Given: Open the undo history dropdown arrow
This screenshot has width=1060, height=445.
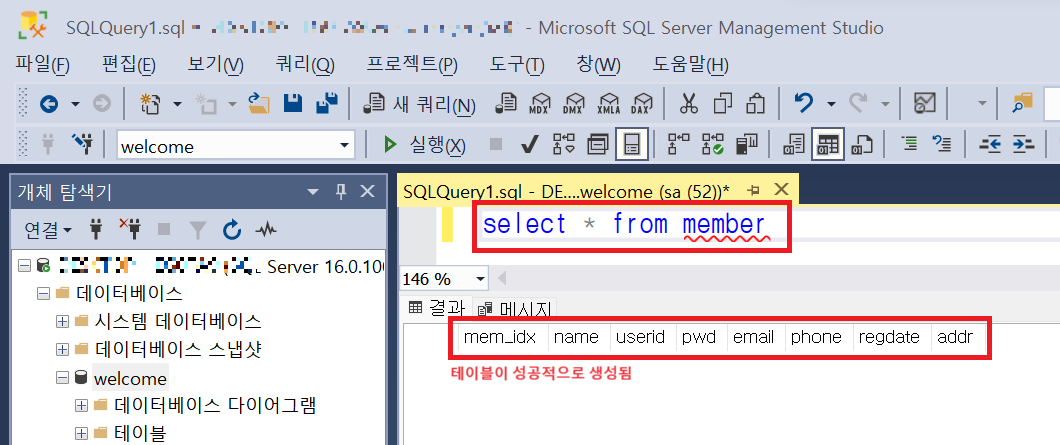Looking at the screenshot, I should pyautogui.click(x=832, y=104).
